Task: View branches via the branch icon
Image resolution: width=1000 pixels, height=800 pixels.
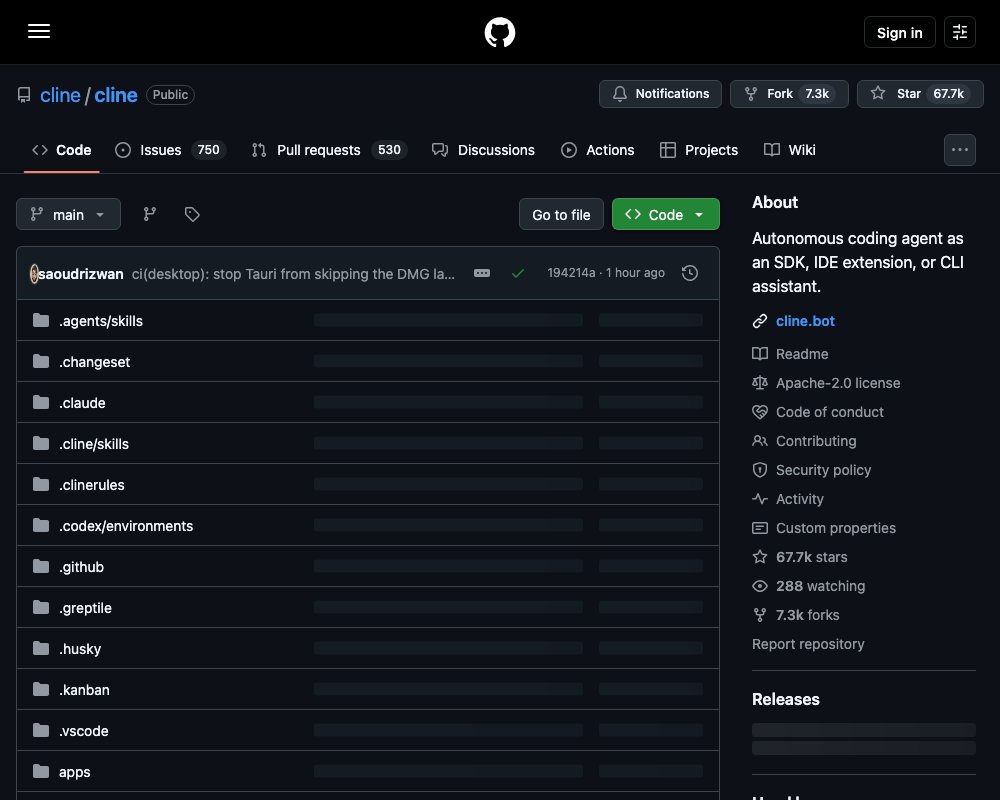Action: (150, 214)
